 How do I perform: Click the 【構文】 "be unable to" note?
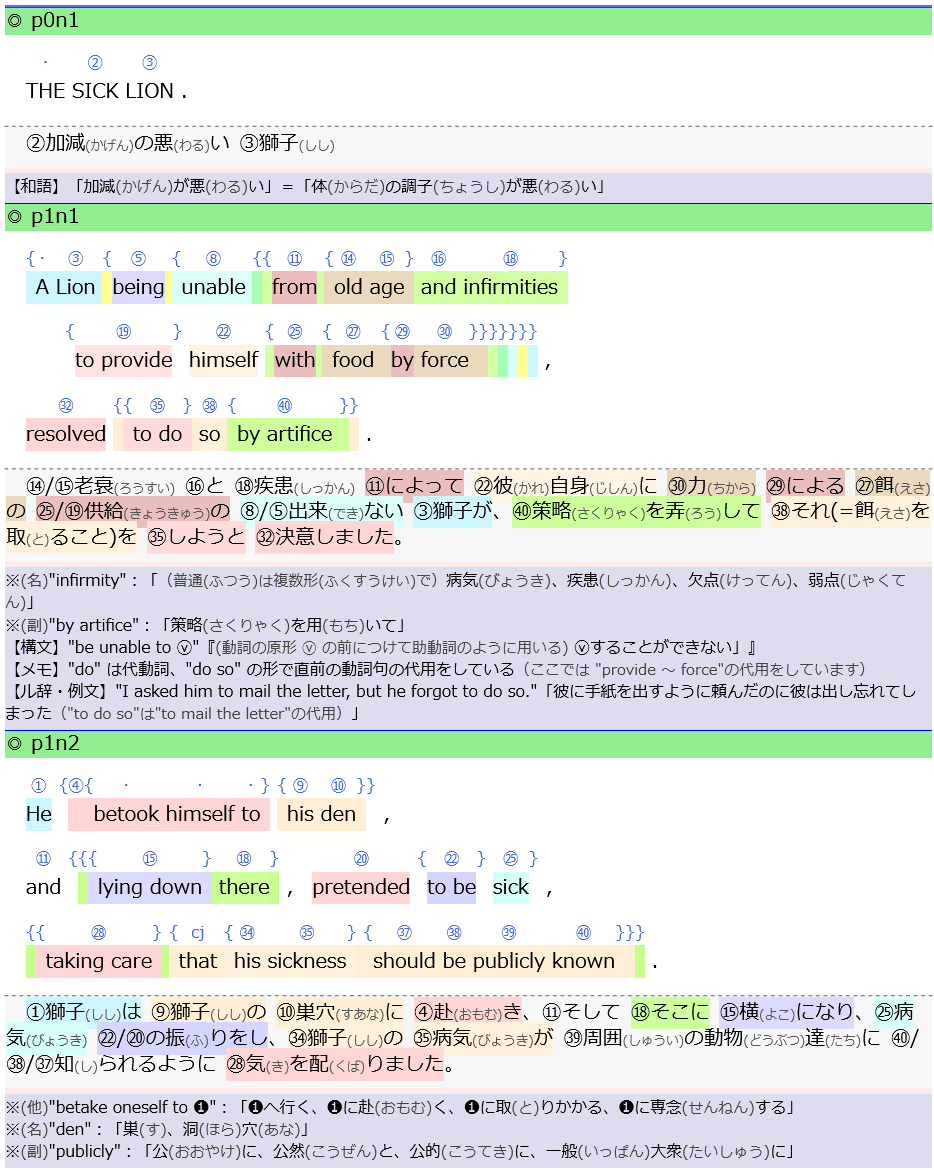[x=380, y=647]
